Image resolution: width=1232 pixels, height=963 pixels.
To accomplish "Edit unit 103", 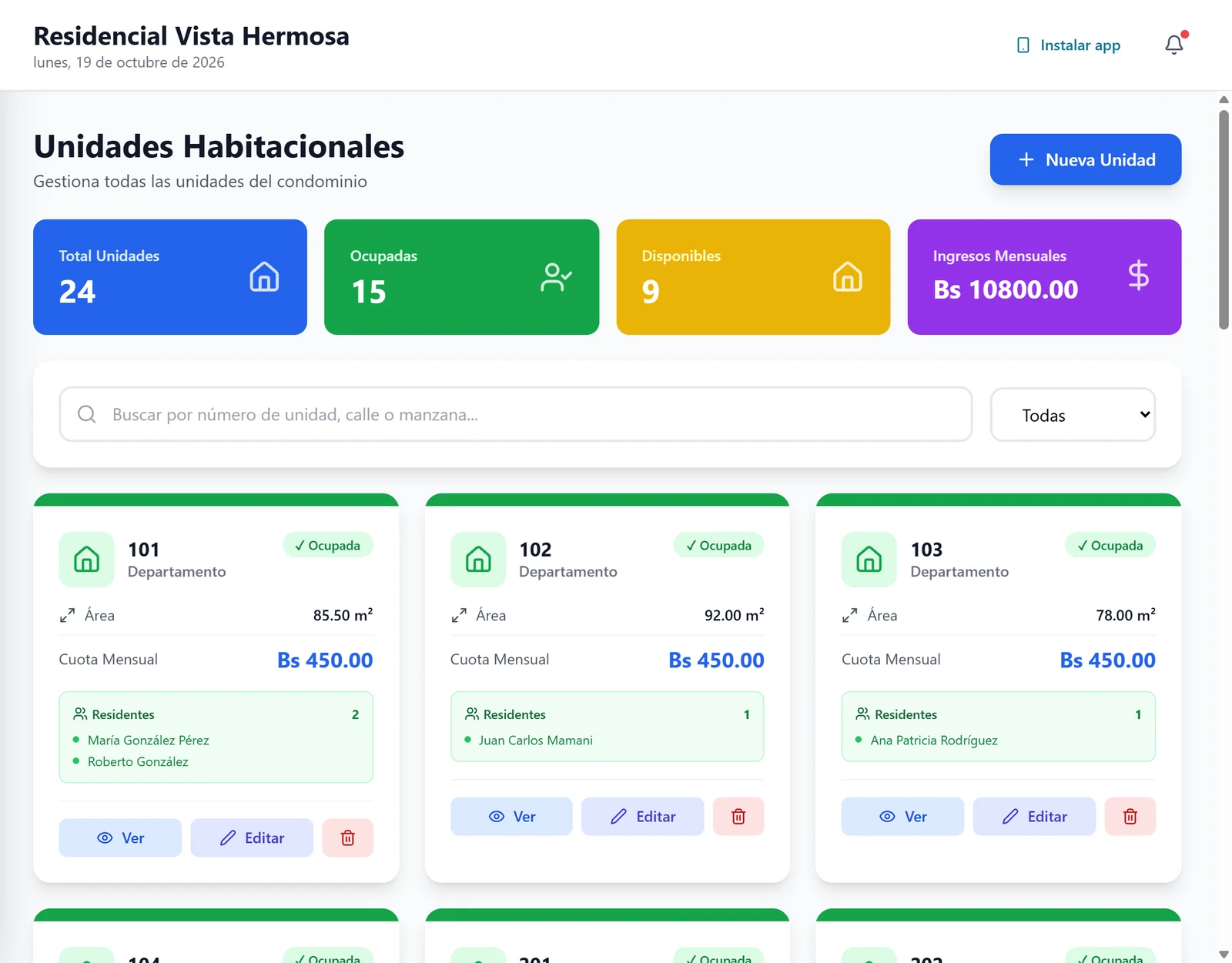I will (x=1034, y=816).
